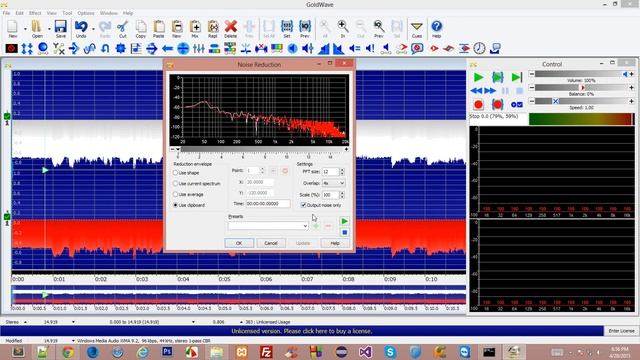Open the Tool menu

pyautogui.click(x=67, y=13)
